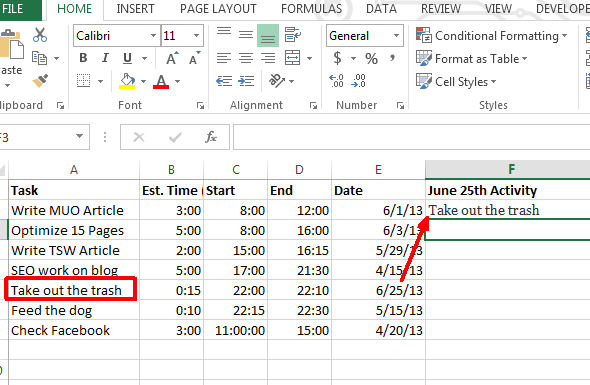Increase font size with large A

(172, 58)
